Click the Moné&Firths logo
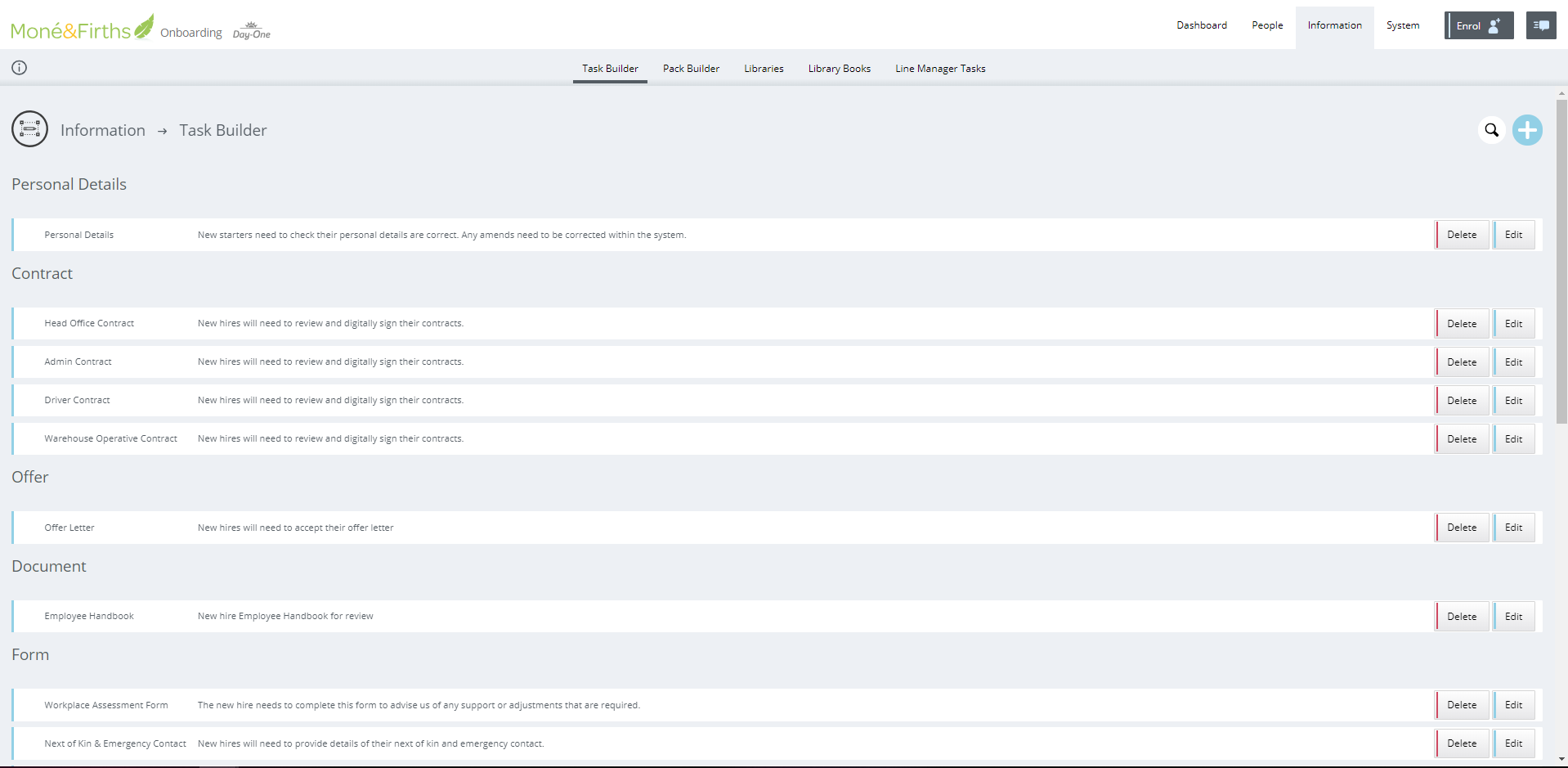 click(81, 29)
